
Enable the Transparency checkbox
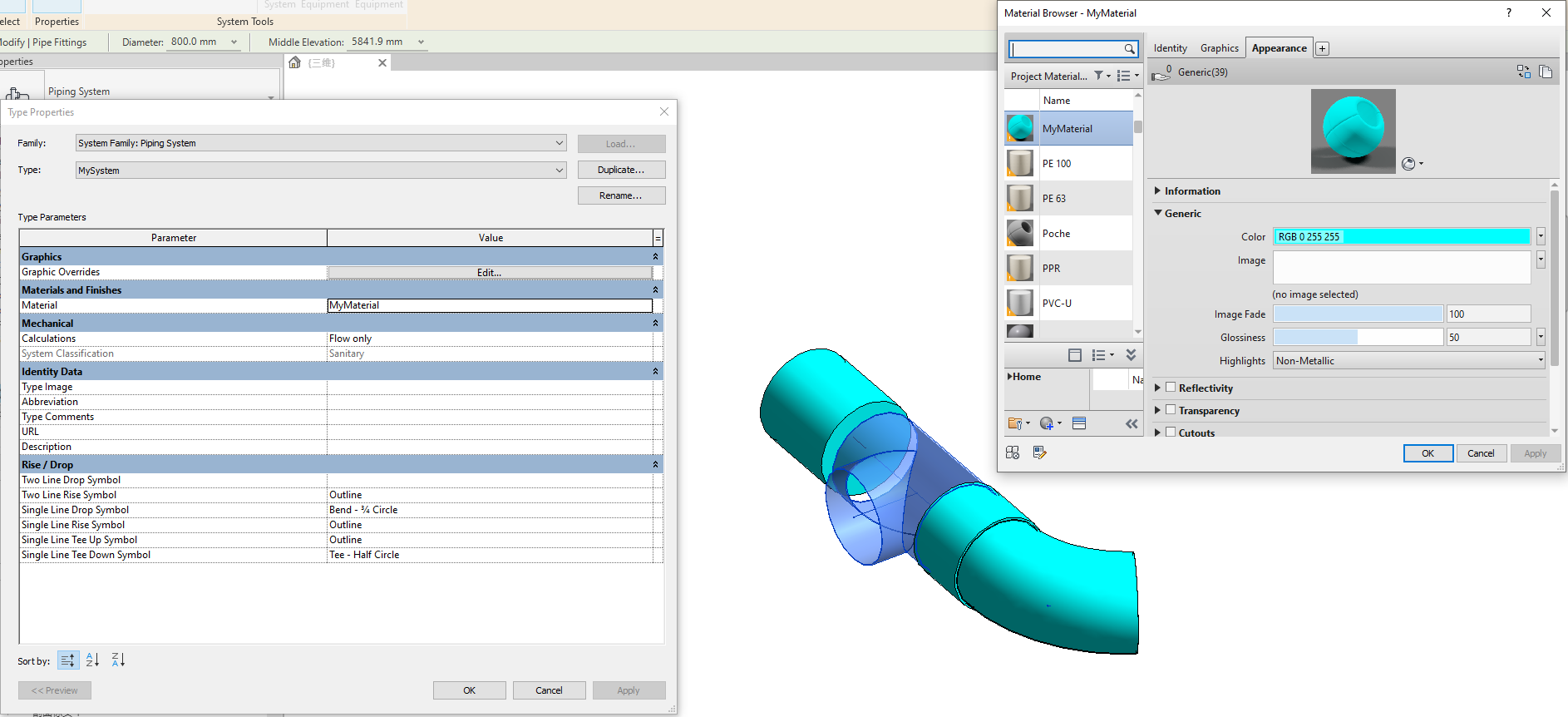pos(1171,410)
